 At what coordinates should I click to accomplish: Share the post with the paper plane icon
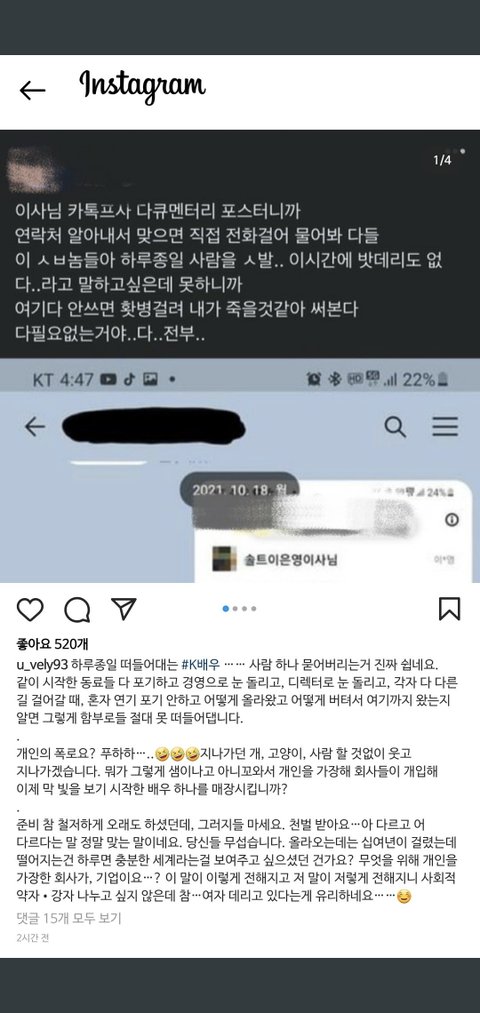pyautogui.click(x=123, y=609)
